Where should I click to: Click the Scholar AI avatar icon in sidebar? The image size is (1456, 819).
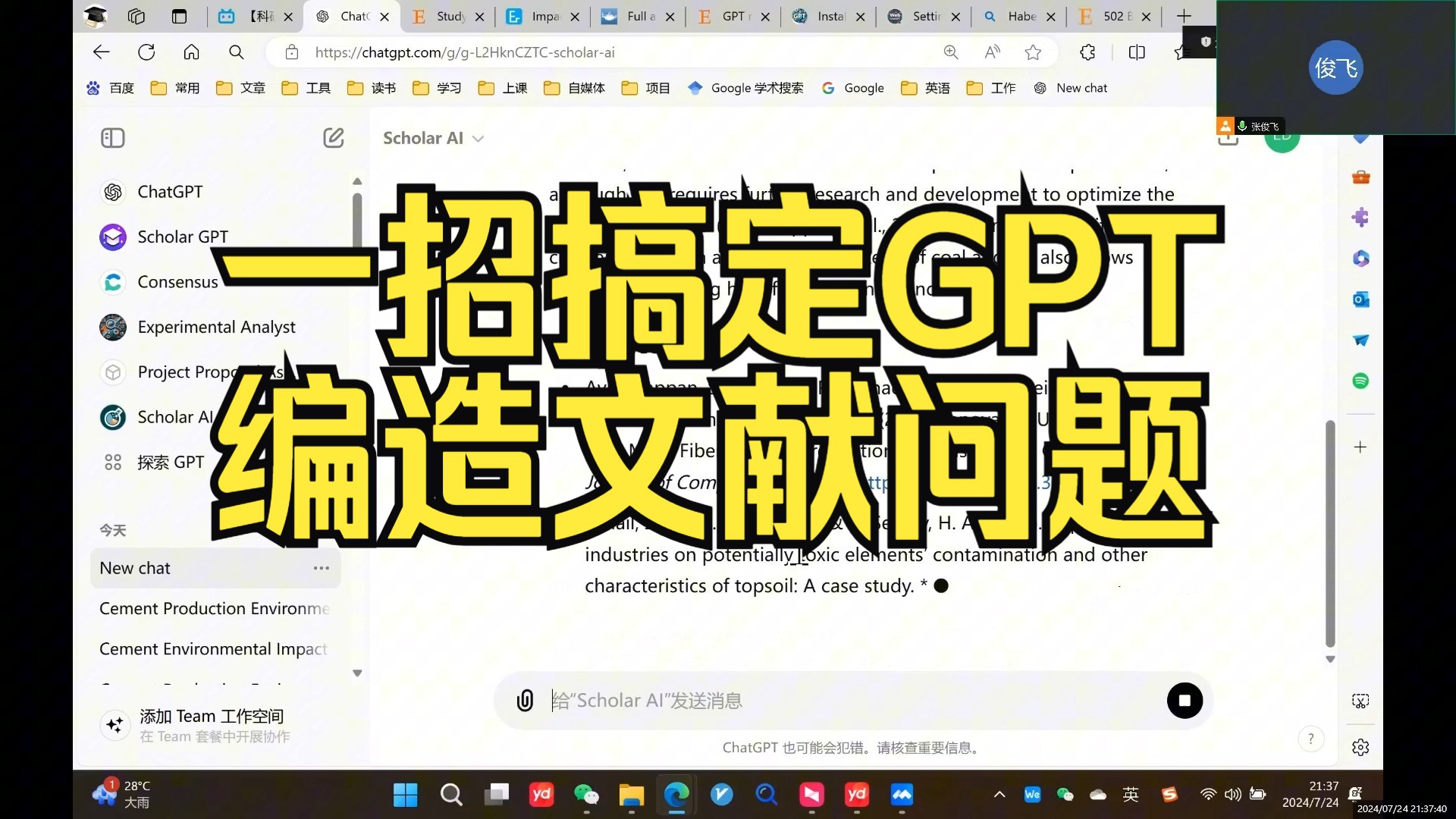coord(113,417)
